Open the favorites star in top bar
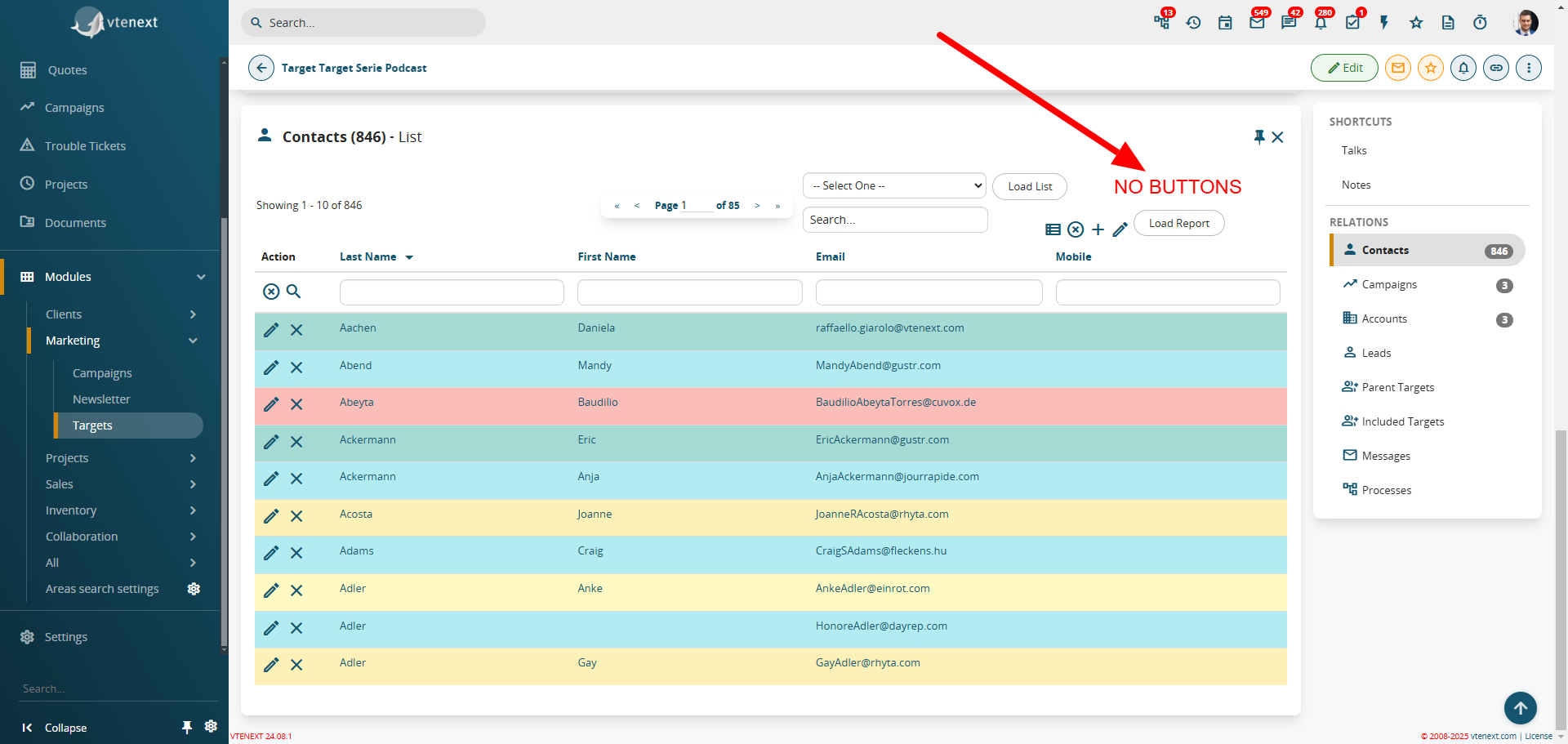 click(x=1416, y=23)
